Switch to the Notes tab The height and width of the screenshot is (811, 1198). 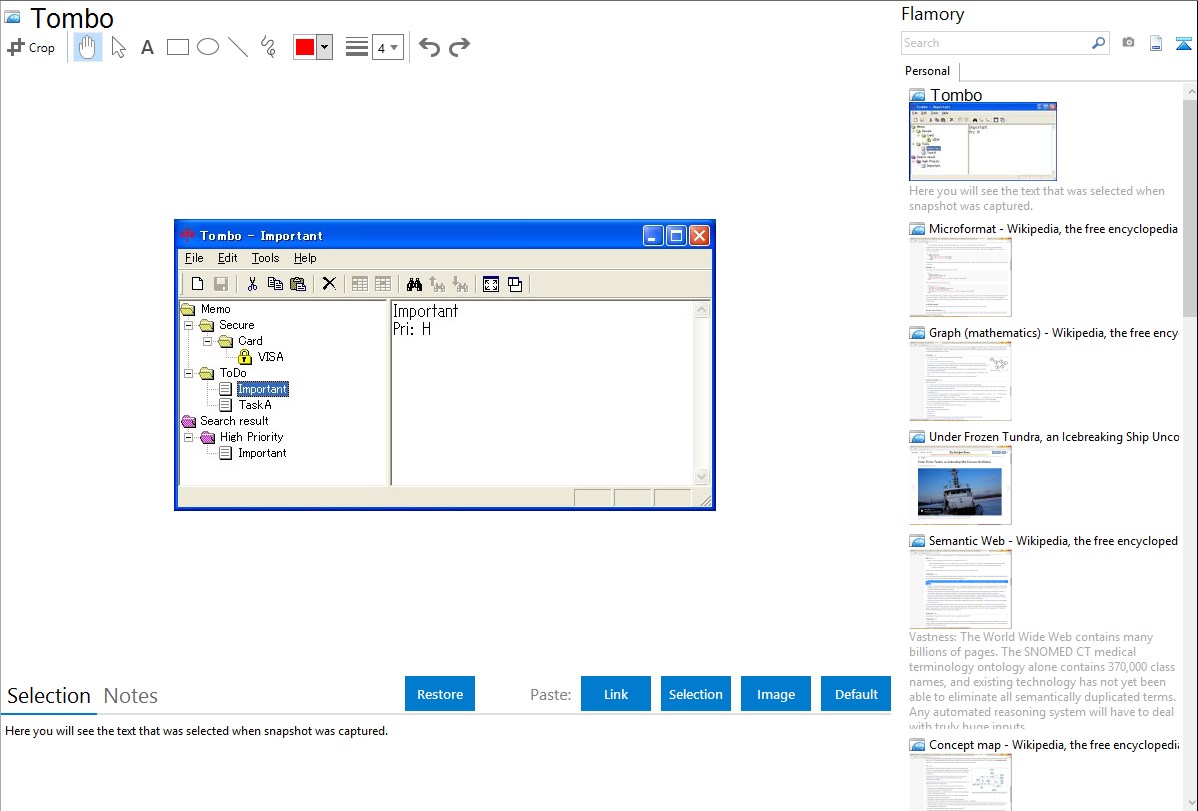131,696
